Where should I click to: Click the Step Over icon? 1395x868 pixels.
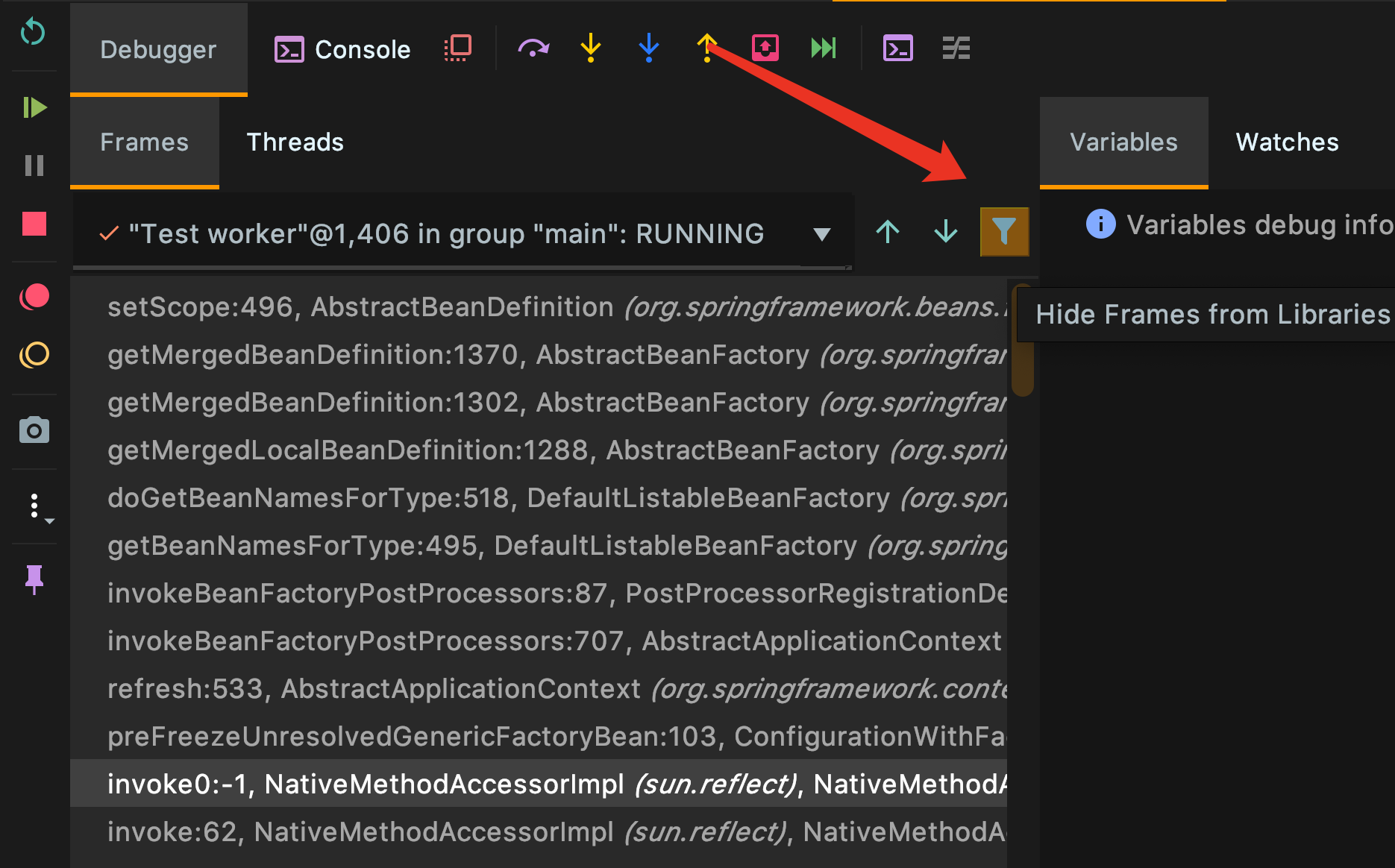click(x=533, y=48)
